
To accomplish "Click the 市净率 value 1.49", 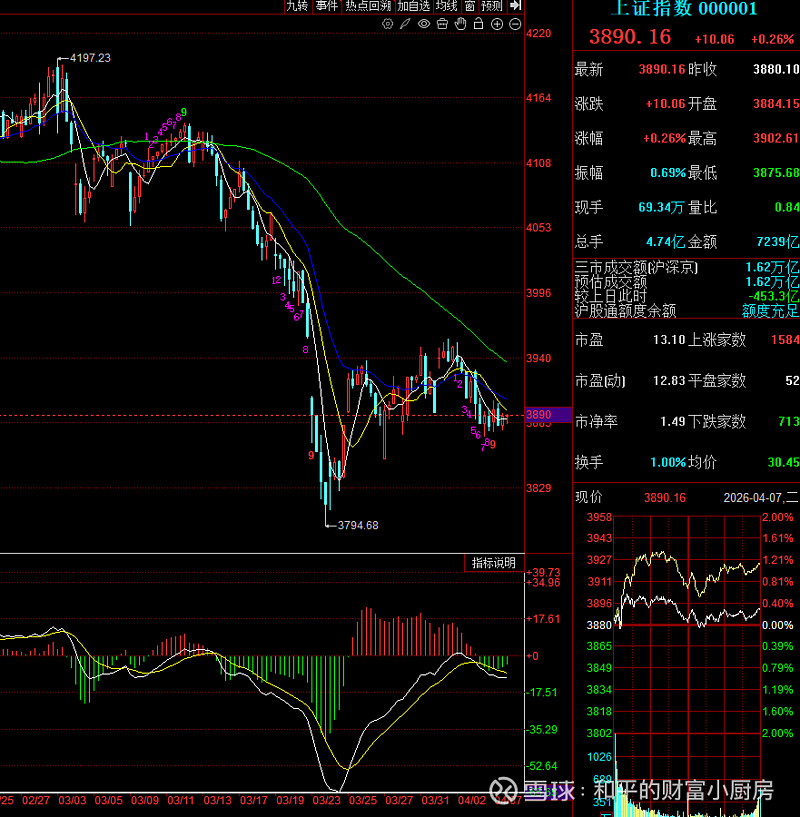I will pyautogui.click(x=673, y=422).
